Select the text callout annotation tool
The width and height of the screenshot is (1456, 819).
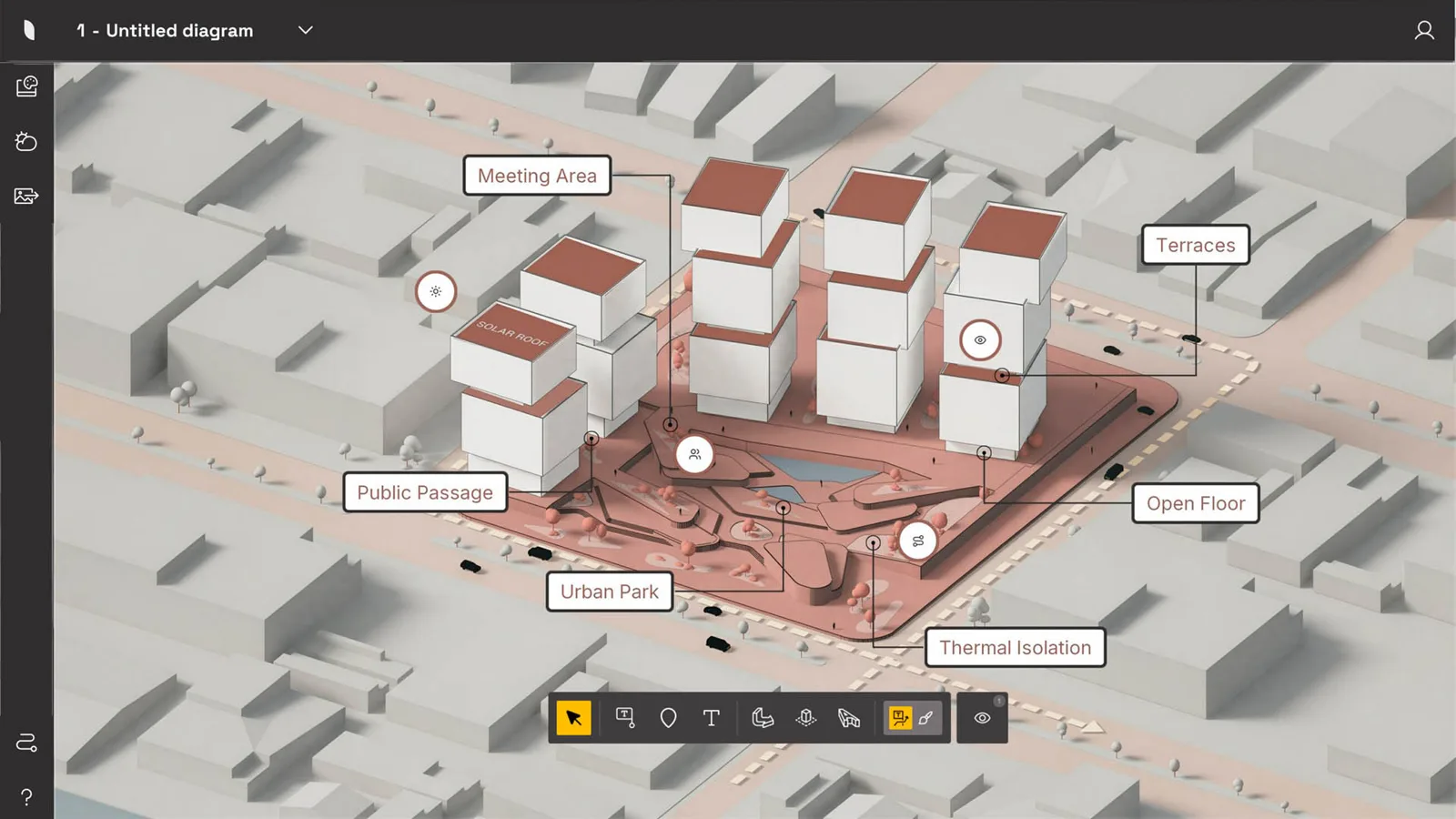(625, 718)
